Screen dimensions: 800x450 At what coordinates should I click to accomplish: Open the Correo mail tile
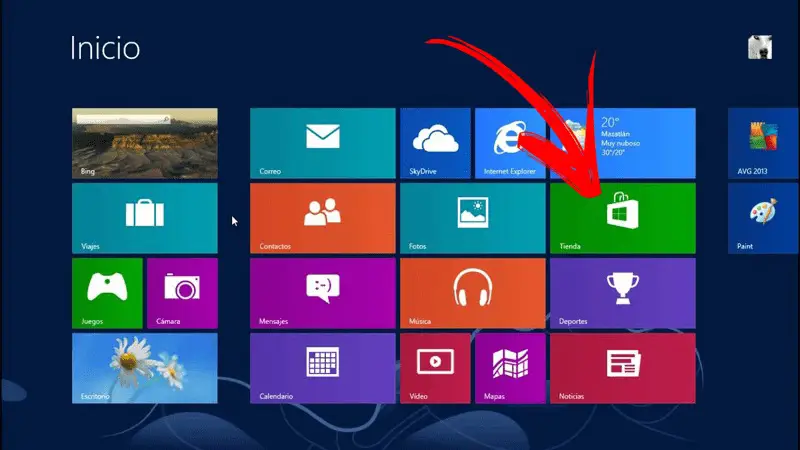click(x=323, y=143)
